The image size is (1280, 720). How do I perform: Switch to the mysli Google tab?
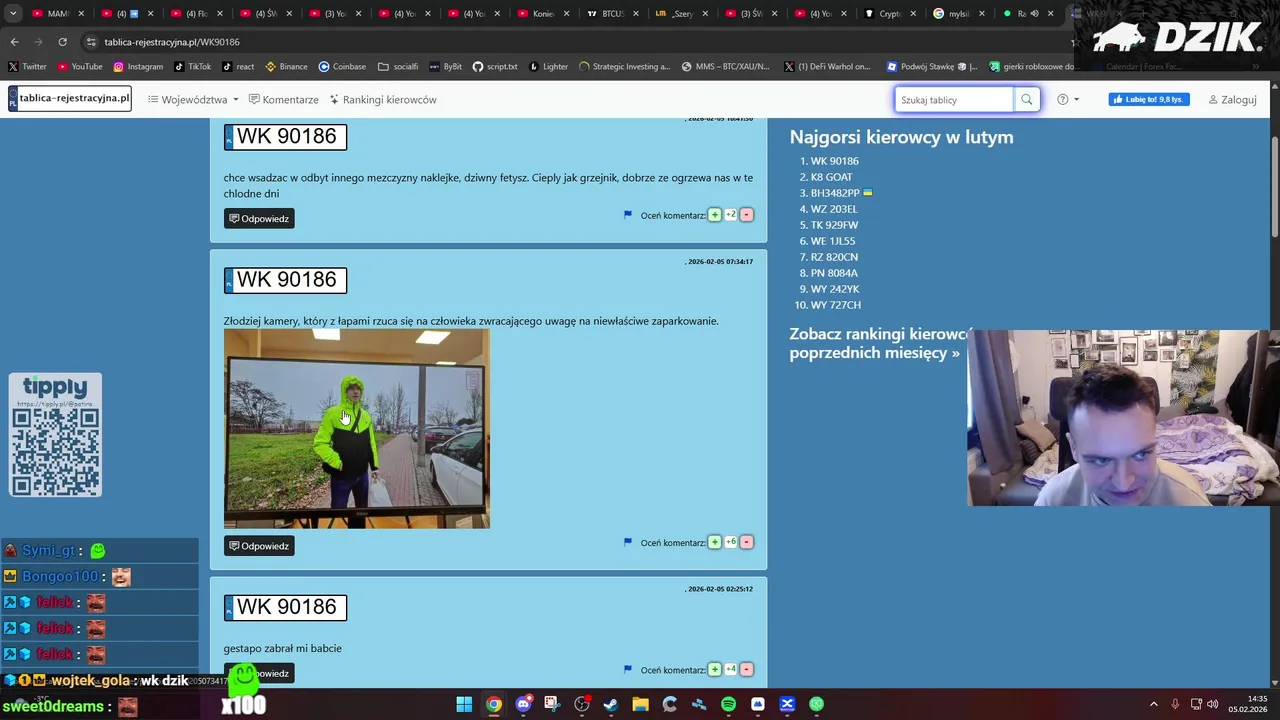coord(958,14)
